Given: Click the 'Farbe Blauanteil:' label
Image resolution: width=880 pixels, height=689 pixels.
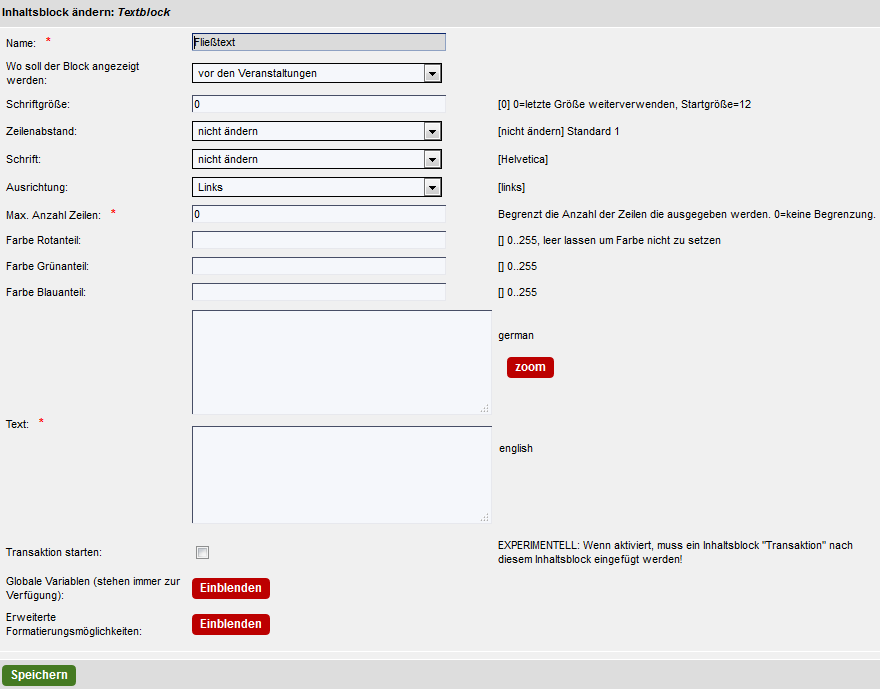Looking at the screenshot, I should [46, 292].
